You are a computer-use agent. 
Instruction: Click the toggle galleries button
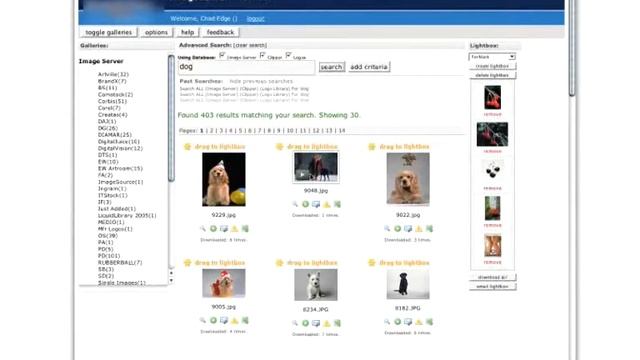(108, 32)
